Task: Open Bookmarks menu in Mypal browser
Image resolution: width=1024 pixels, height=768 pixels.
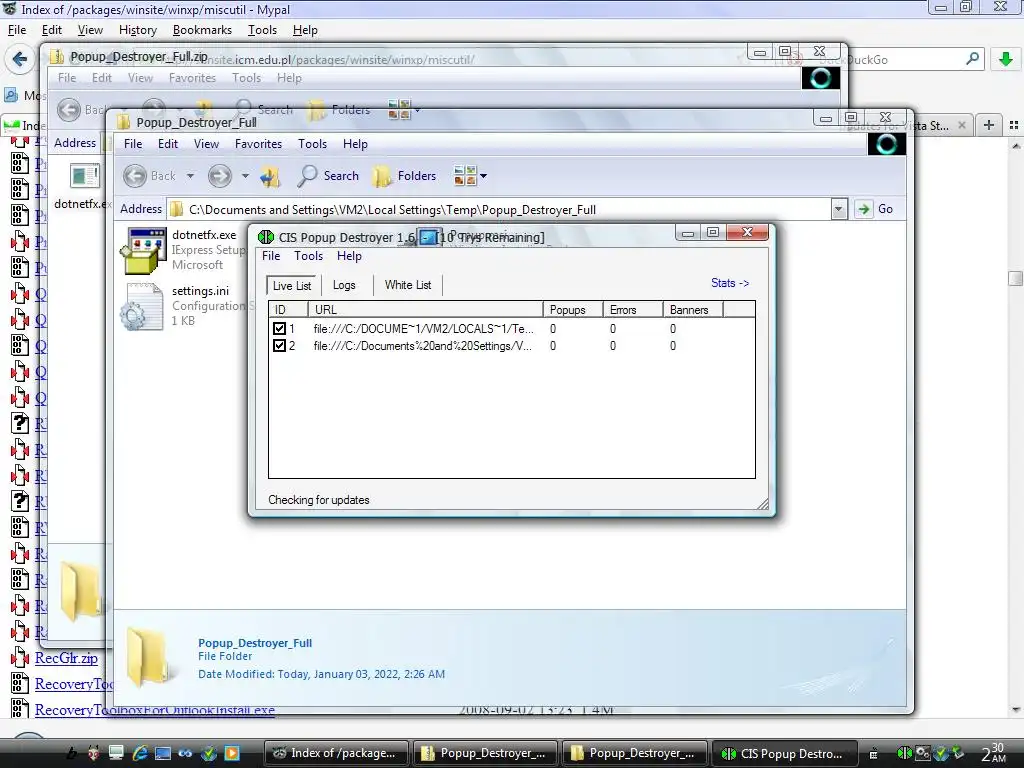Action: click(202, 30)
